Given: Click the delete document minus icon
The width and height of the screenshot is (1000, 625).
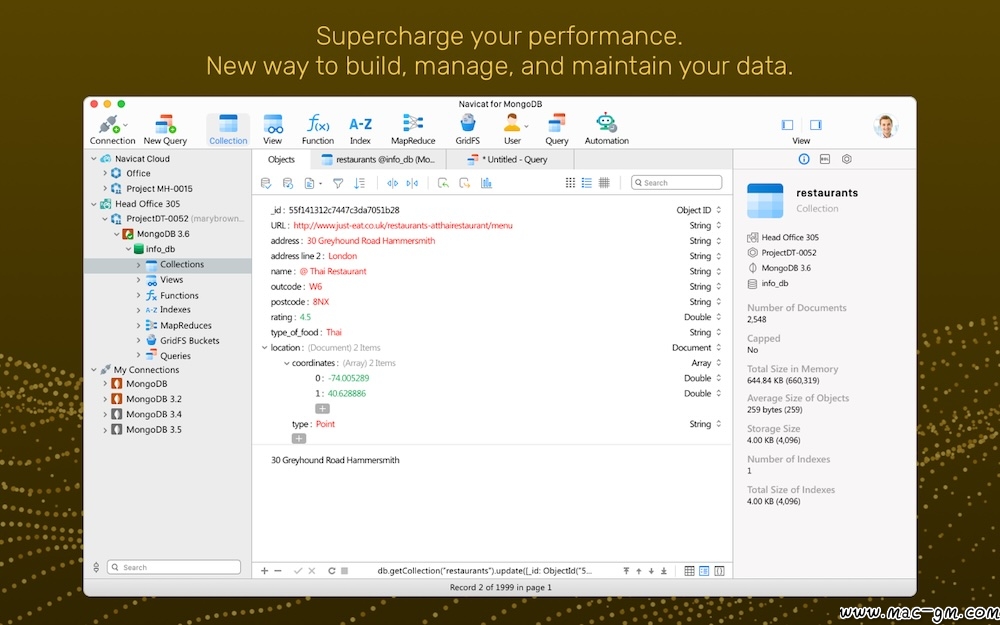Looking at the screenshot, I should coord(277,571).
